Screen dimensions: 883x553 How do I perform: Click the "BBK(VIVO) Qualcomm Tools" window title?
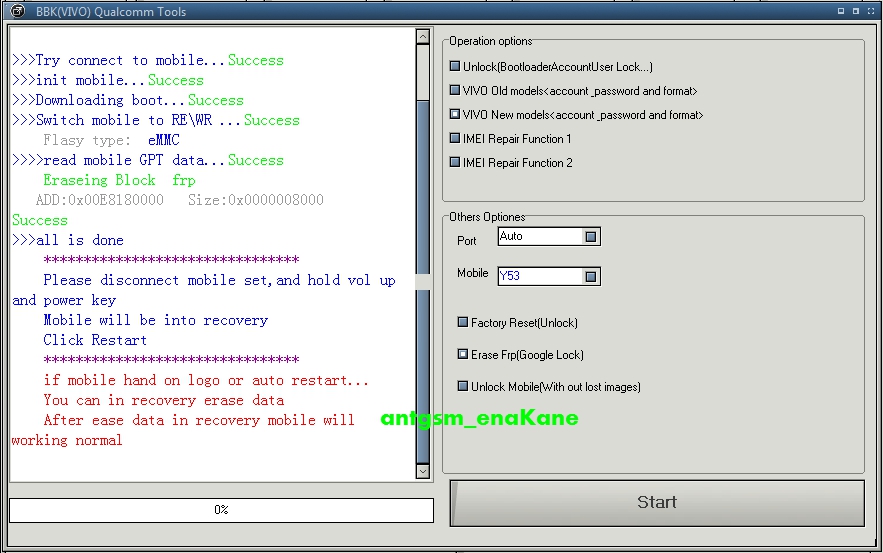(111, 11)
